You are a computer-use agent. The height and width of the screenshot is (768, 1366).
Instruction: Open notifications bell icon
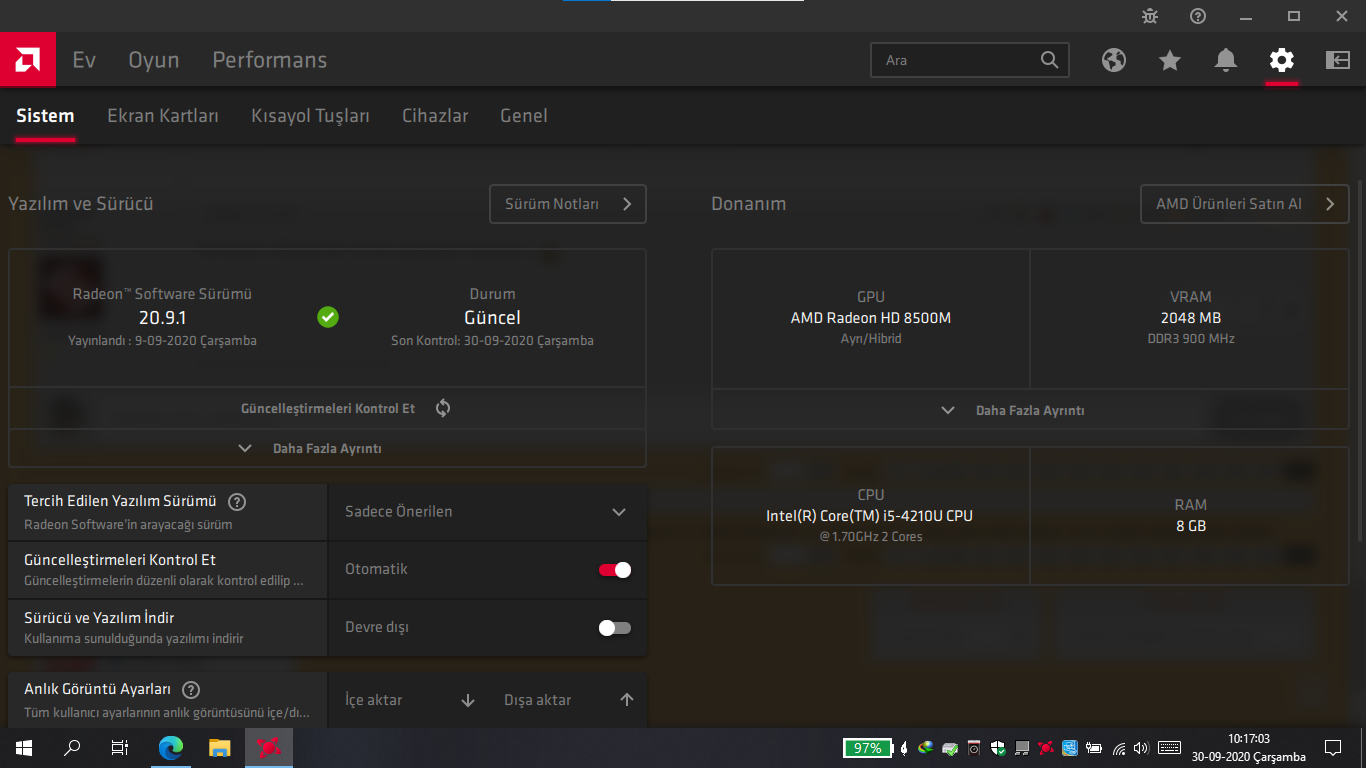(x=1226, y=60)
